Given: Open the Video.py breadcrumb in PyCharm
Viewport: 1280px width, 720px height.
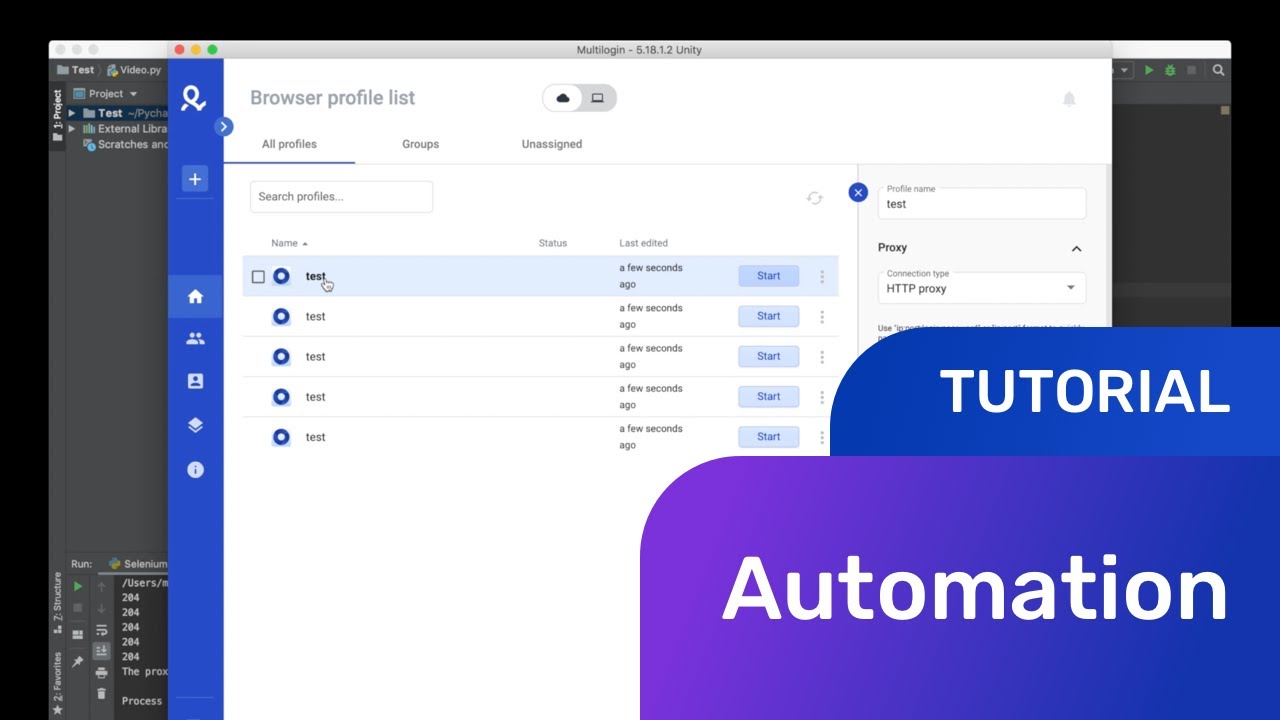Looking at the screenshot, I should pos(134,70).
